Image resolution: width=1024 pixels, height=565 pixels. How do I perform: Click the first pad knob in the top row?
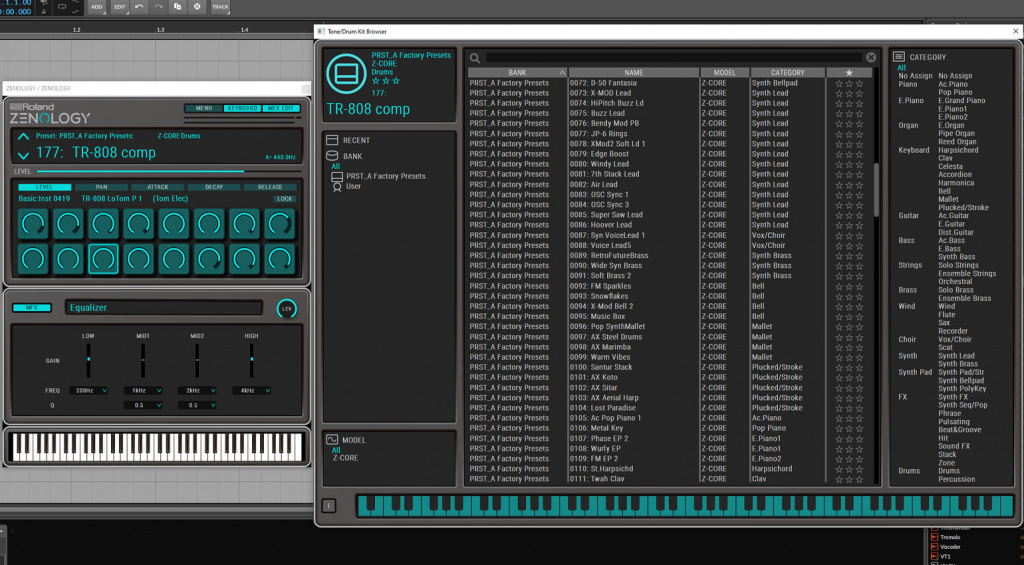33,224
